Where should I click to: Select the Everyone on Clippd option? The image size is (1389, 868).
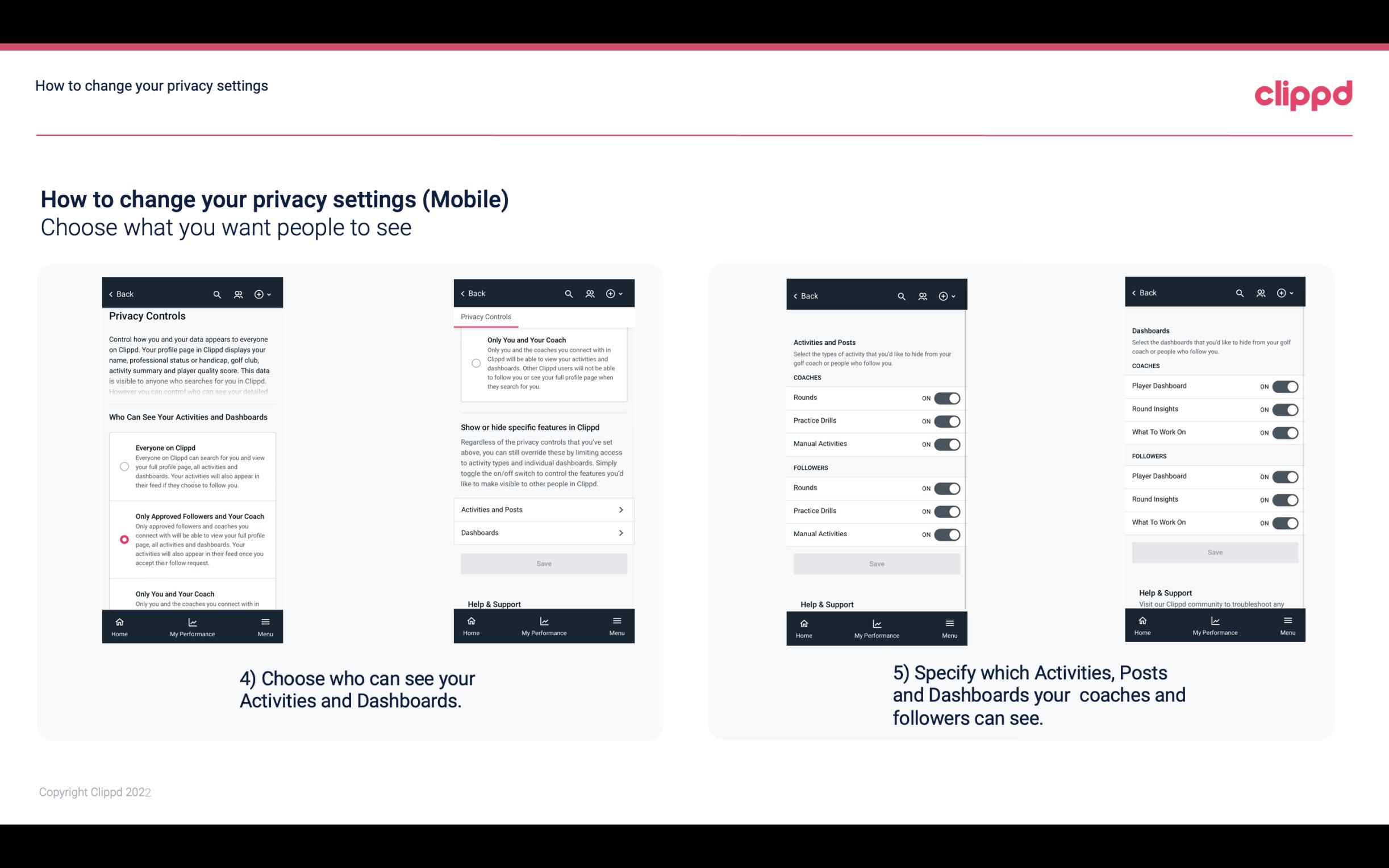pyautogui.click(x=124, y=467)
